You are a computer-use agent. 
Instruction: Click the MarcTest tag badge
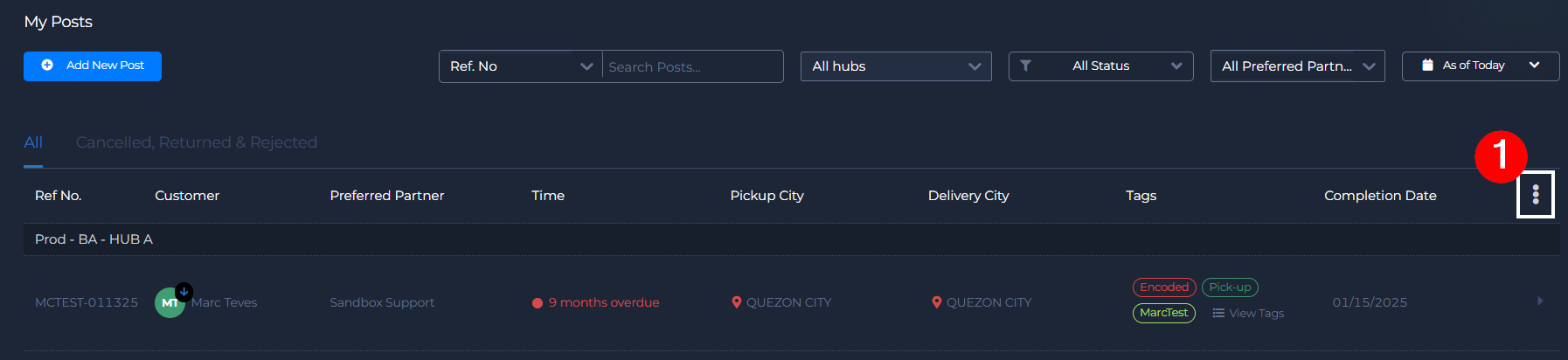pyautogui.click(x=1163, y=313)
